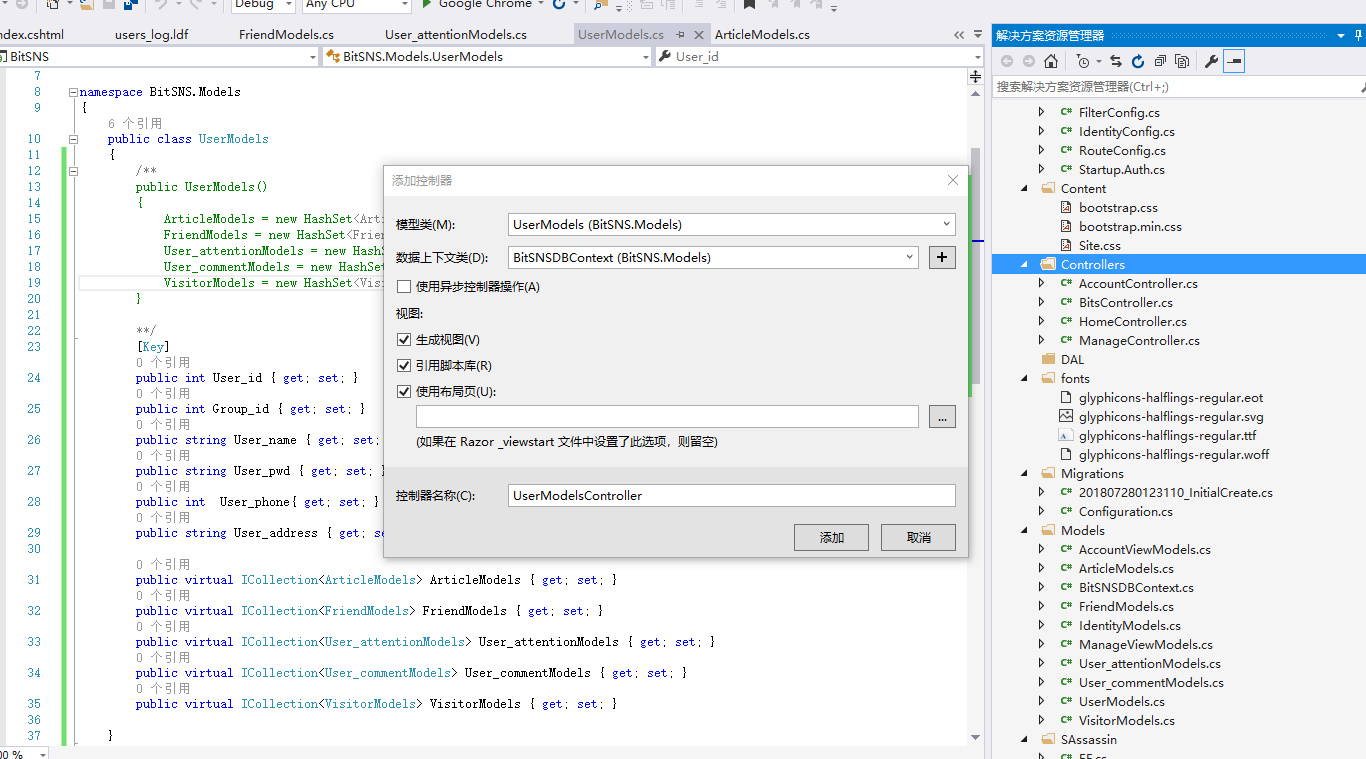Toggle Preview Selected Items icon
Screen dimensions: 1366x759
pos(1234,61)
